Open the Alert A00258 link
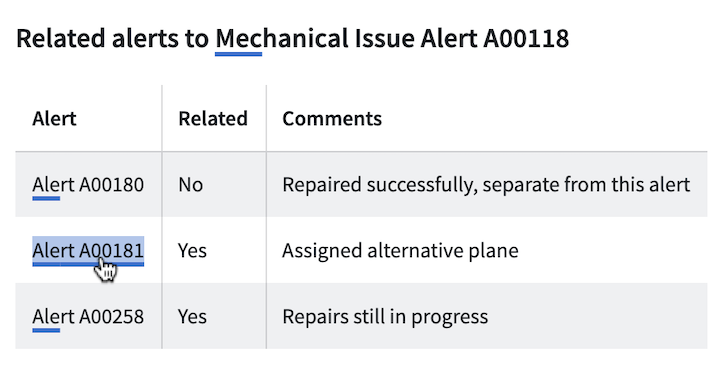 [x=88, y=317]
